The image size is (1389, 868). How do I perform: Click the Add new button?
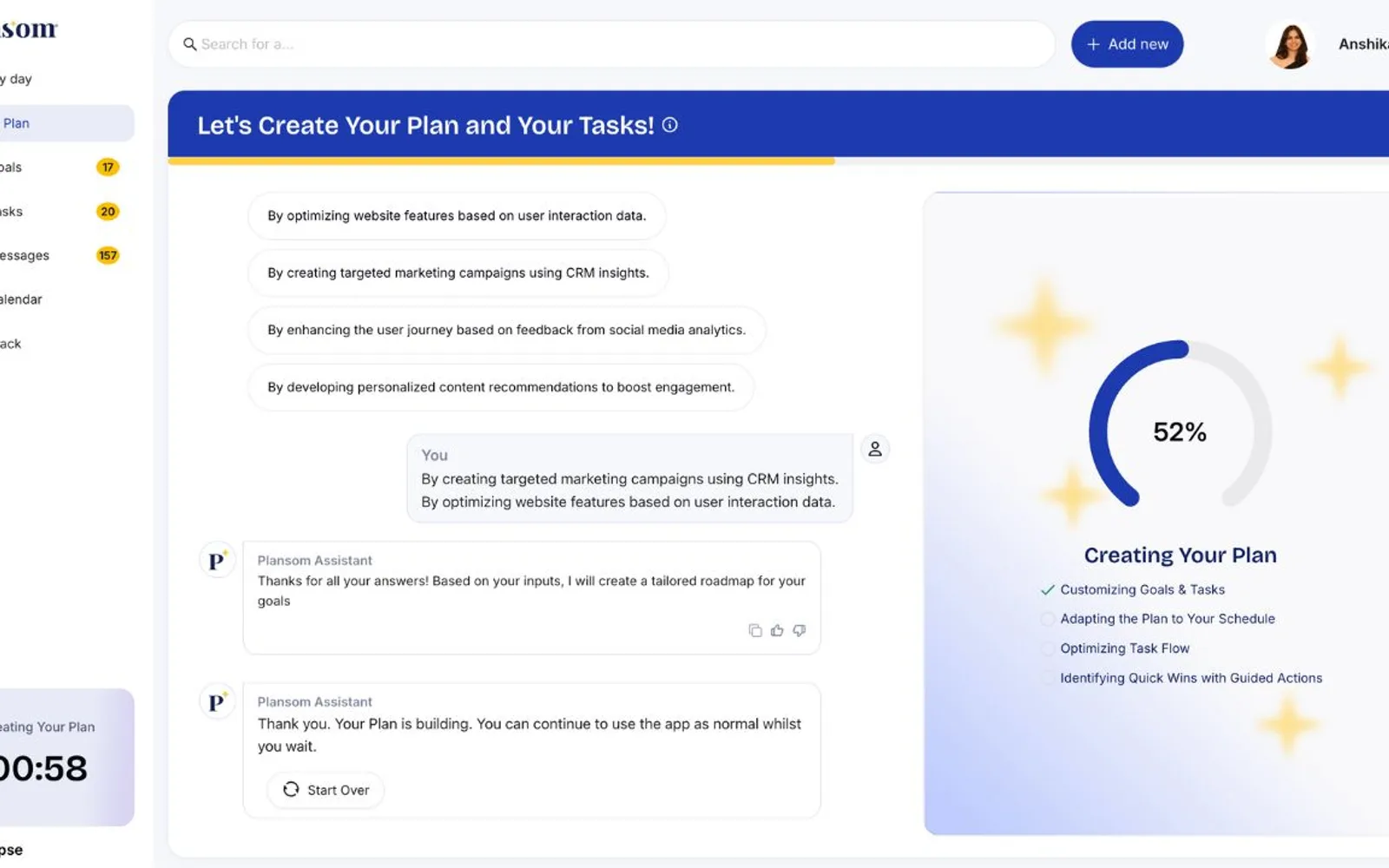1127,44
